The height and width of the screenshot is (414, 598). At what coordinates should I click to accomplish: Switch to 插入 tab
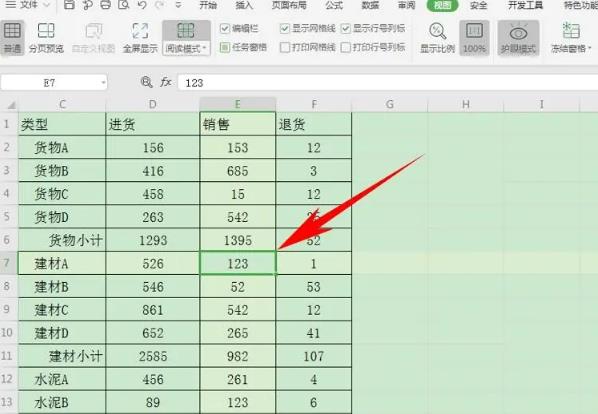click(244, 5)
